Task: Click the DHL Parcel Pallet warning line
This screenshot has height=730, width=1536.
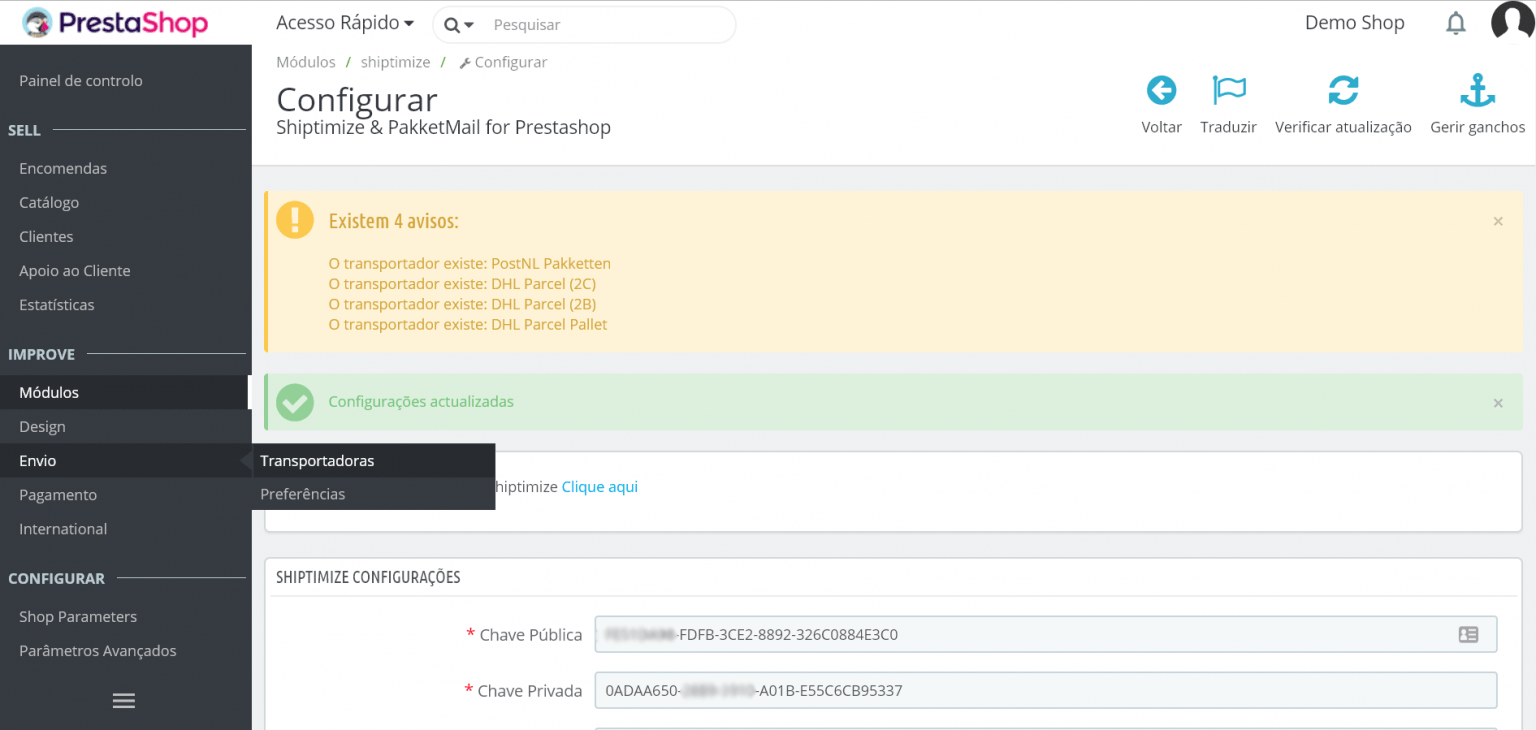Action: tap(468, 324)
